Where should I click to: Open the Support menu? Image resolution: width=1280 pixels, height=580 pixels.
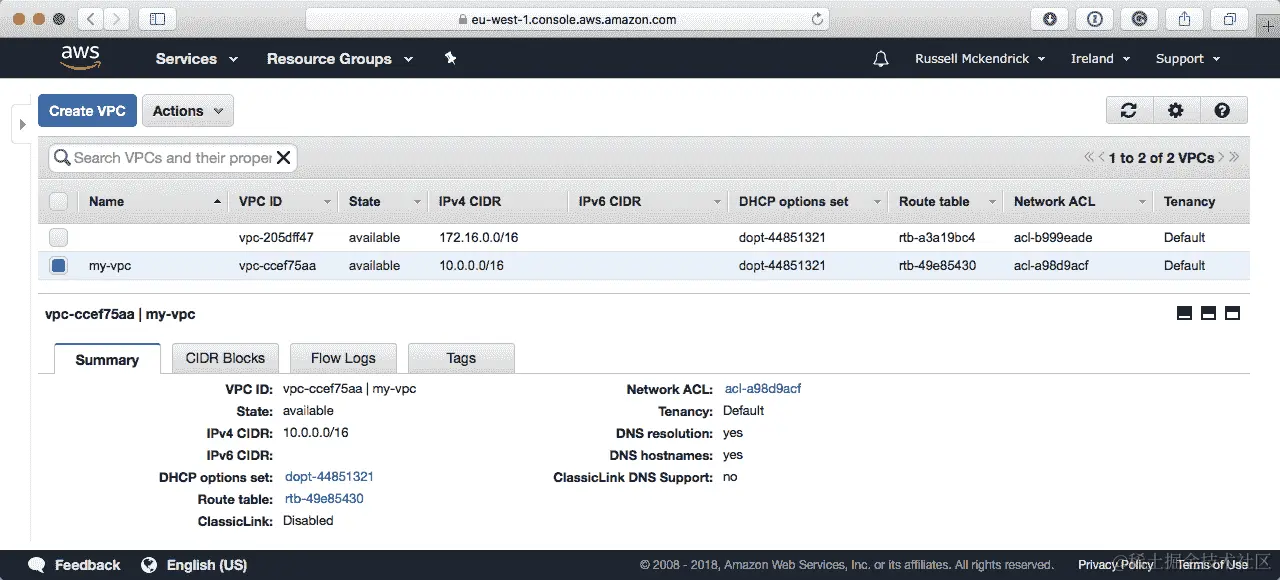coord(1188,59)
